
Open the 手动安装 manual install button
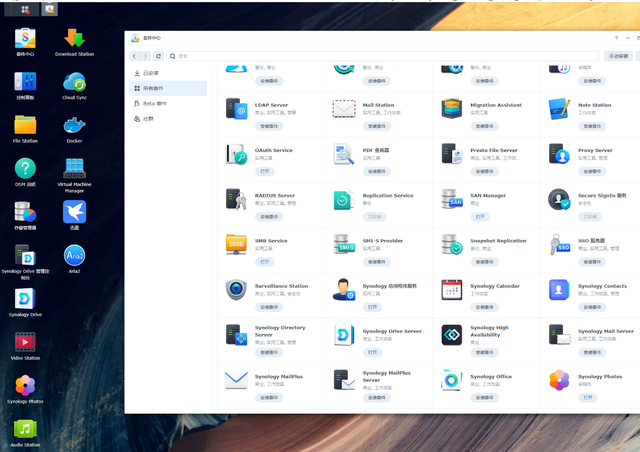click(619, 56)
